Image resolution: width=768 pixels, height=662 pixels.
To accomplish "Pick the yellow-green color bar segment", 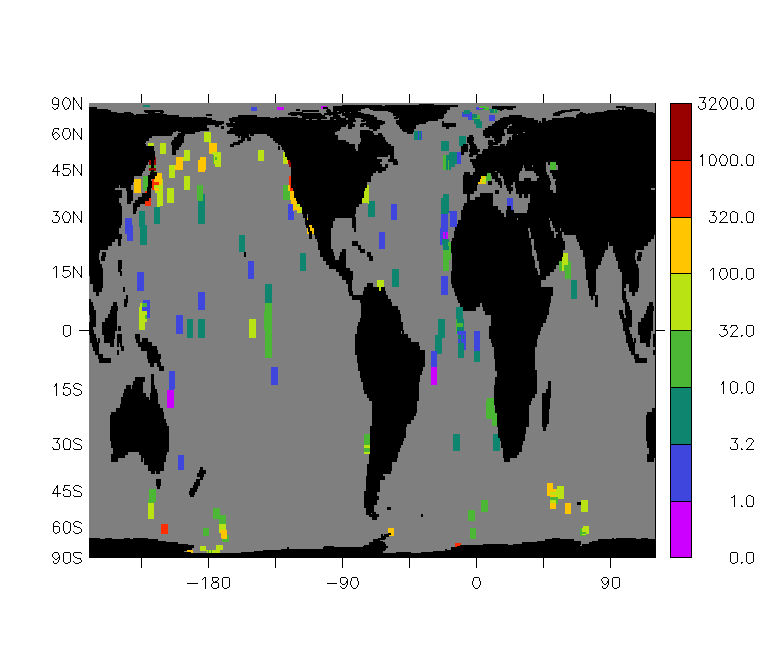I will [680, 301].
